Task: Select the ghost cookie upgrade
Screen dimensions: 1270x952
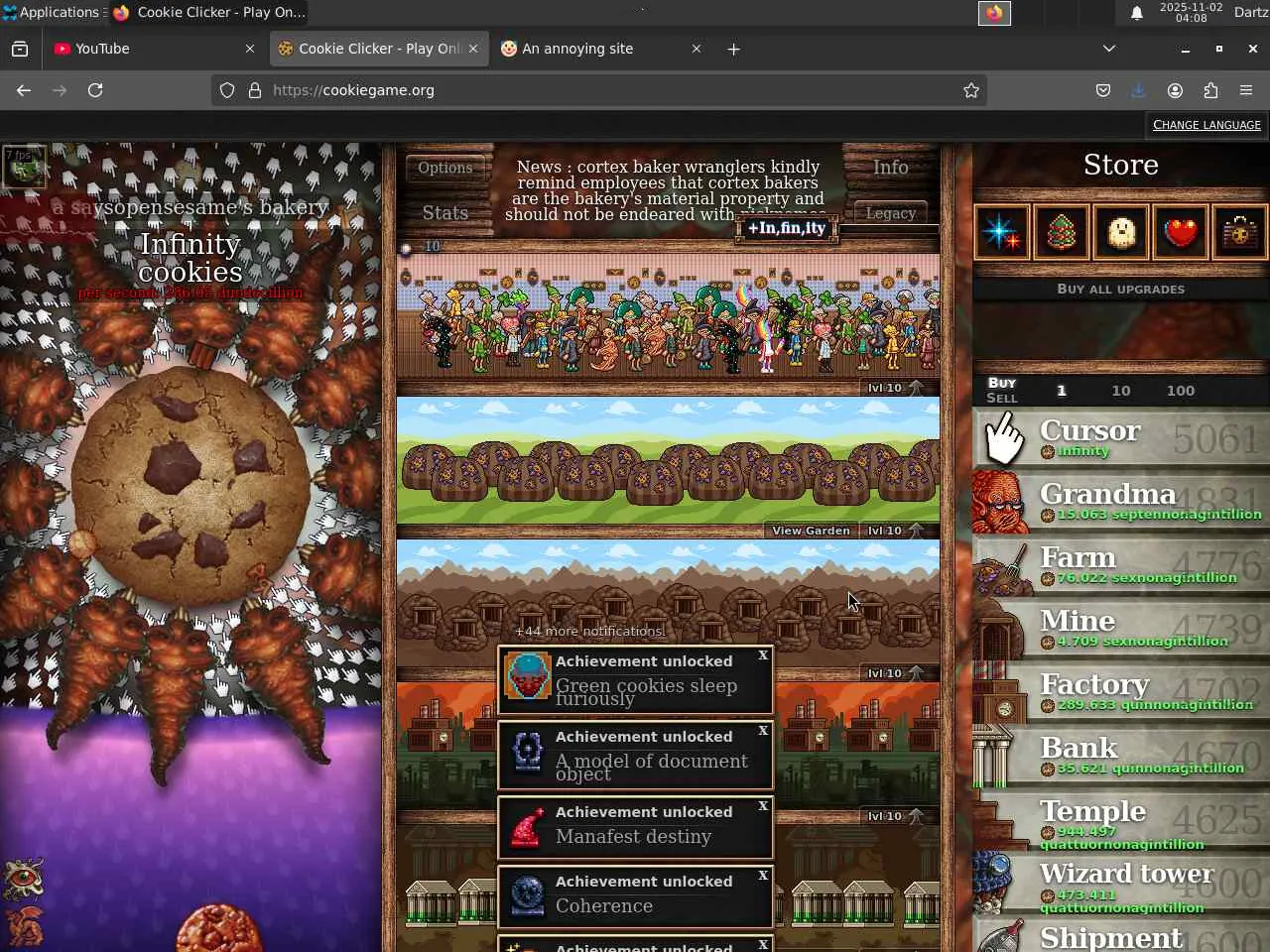Action: tap(1120, 232)
